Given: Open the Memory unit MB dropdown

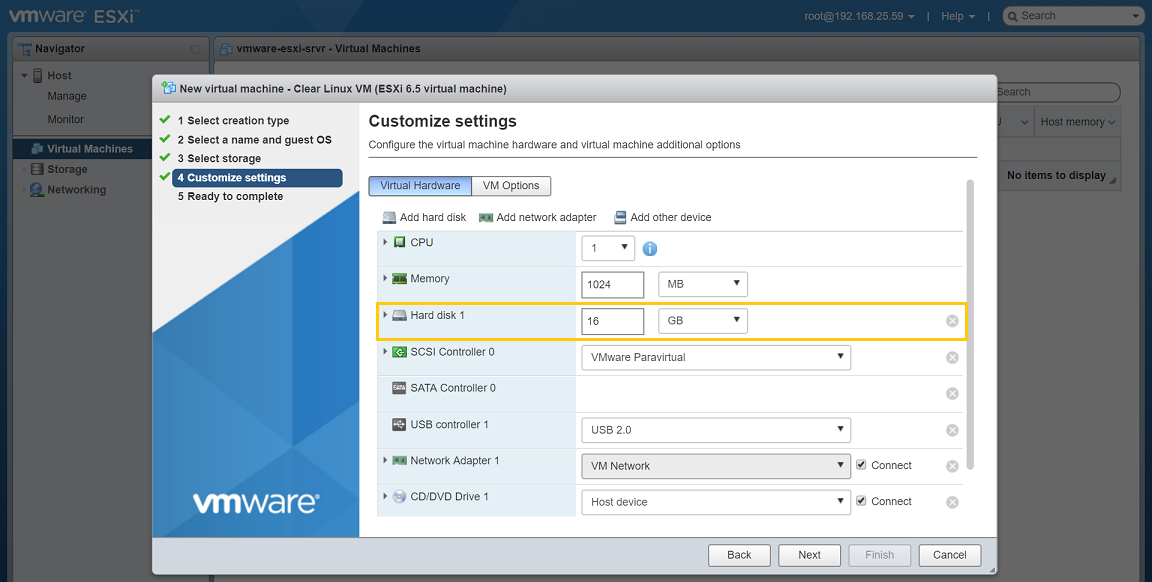Looking at the screenshot, I should (703, 284).
